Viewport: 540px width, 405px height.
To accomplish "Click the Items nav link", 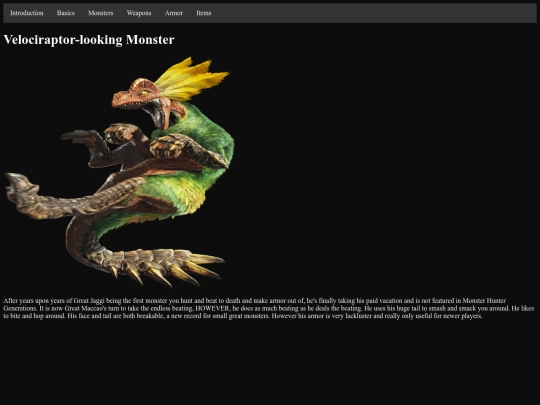I will coord(204,13).
